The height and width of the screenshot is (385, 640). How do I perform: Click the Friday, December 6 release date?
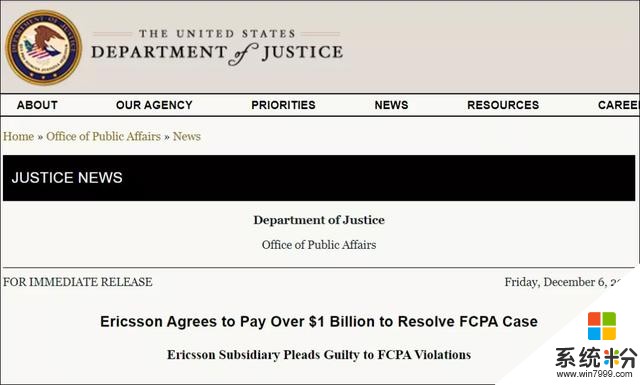(x=562, y=282)
